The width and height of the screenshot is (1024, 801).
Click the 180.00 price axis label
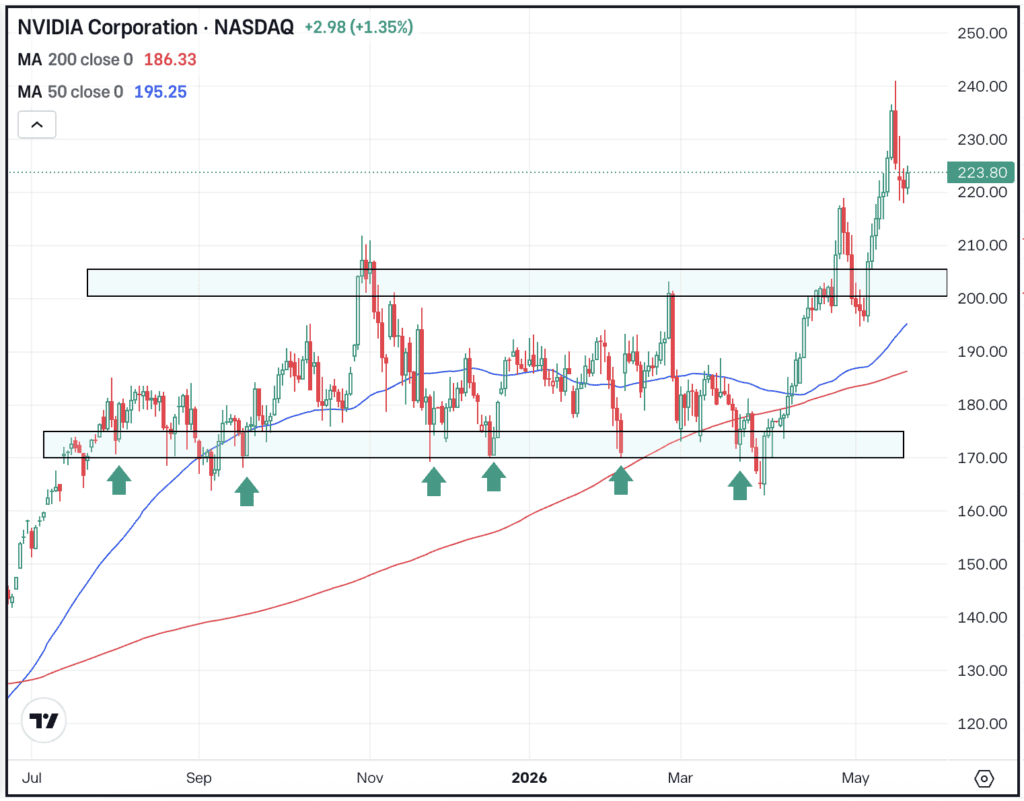coord(982,405)
